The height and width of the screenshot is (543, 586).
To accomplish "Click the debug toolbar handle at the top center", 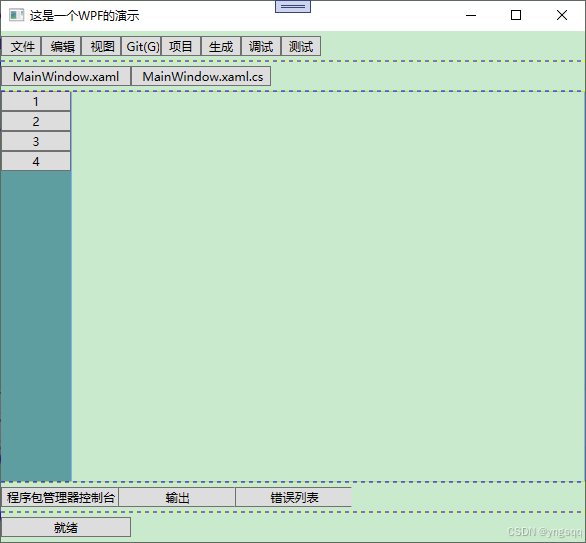I will (293, 6).
